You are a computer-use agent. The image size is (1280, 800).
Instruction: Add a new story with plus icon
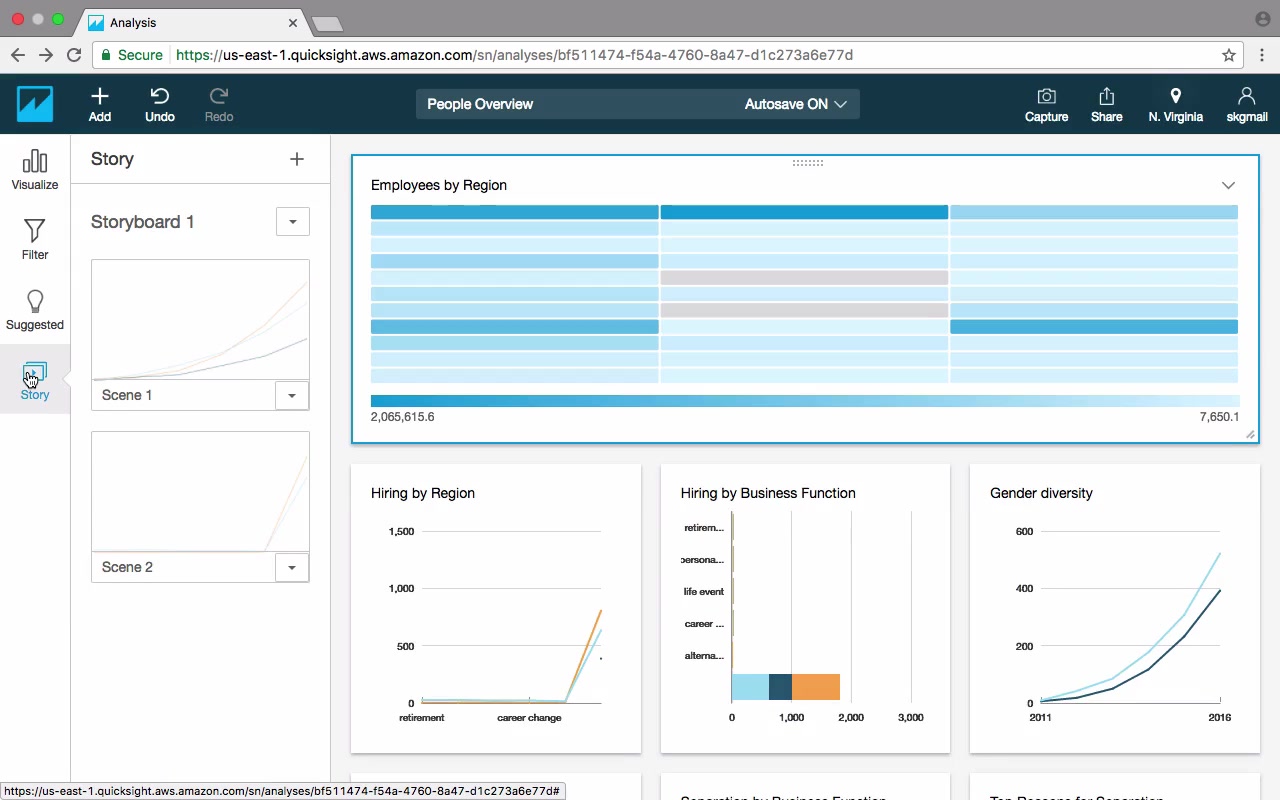[297, 159]
